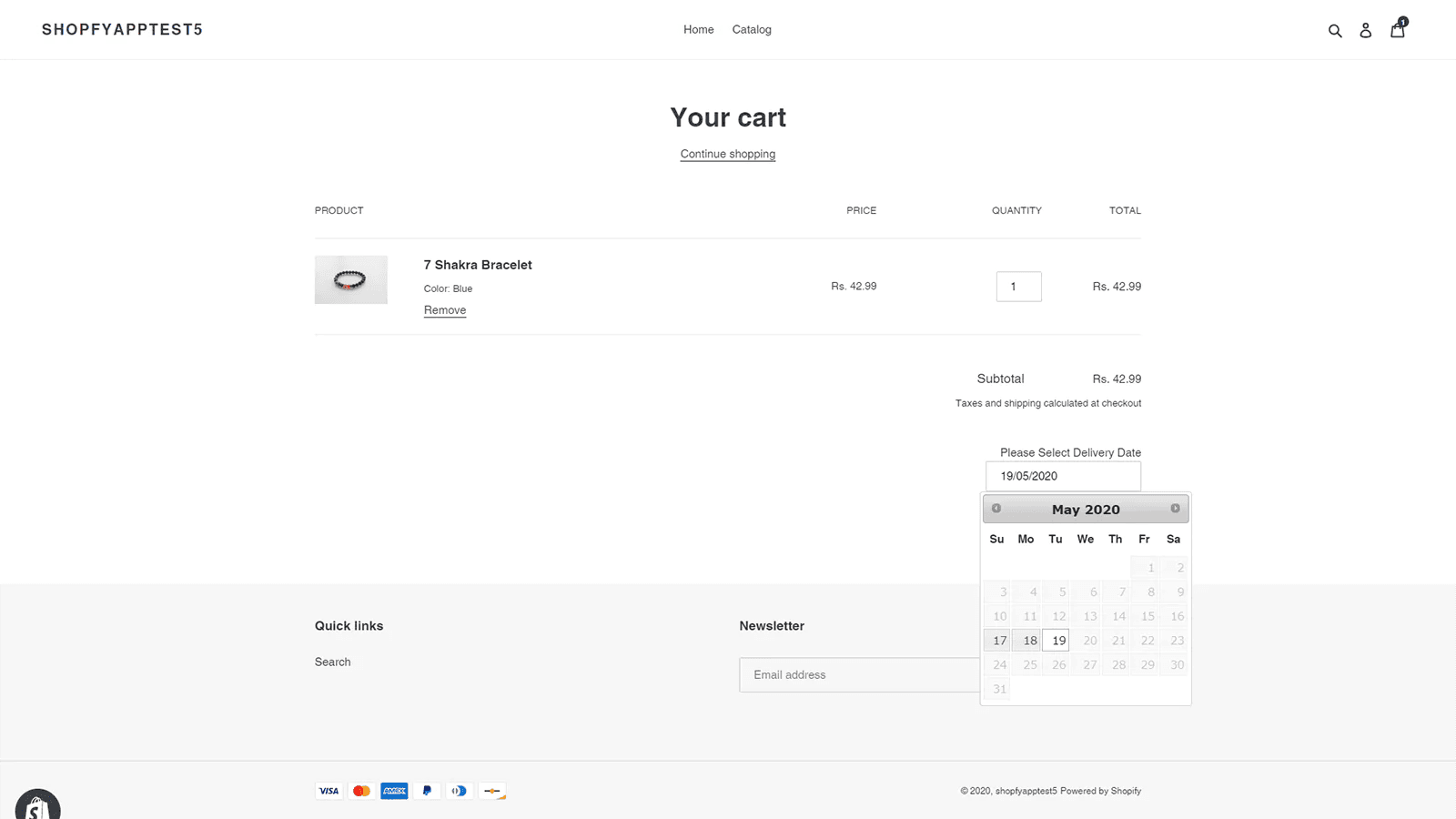Select the Home menu item
1456x819 pixels.
698,29
